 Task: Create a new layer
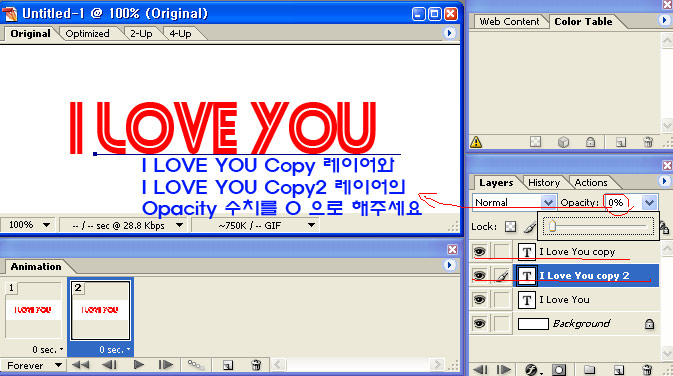click(x=618, y=370)
